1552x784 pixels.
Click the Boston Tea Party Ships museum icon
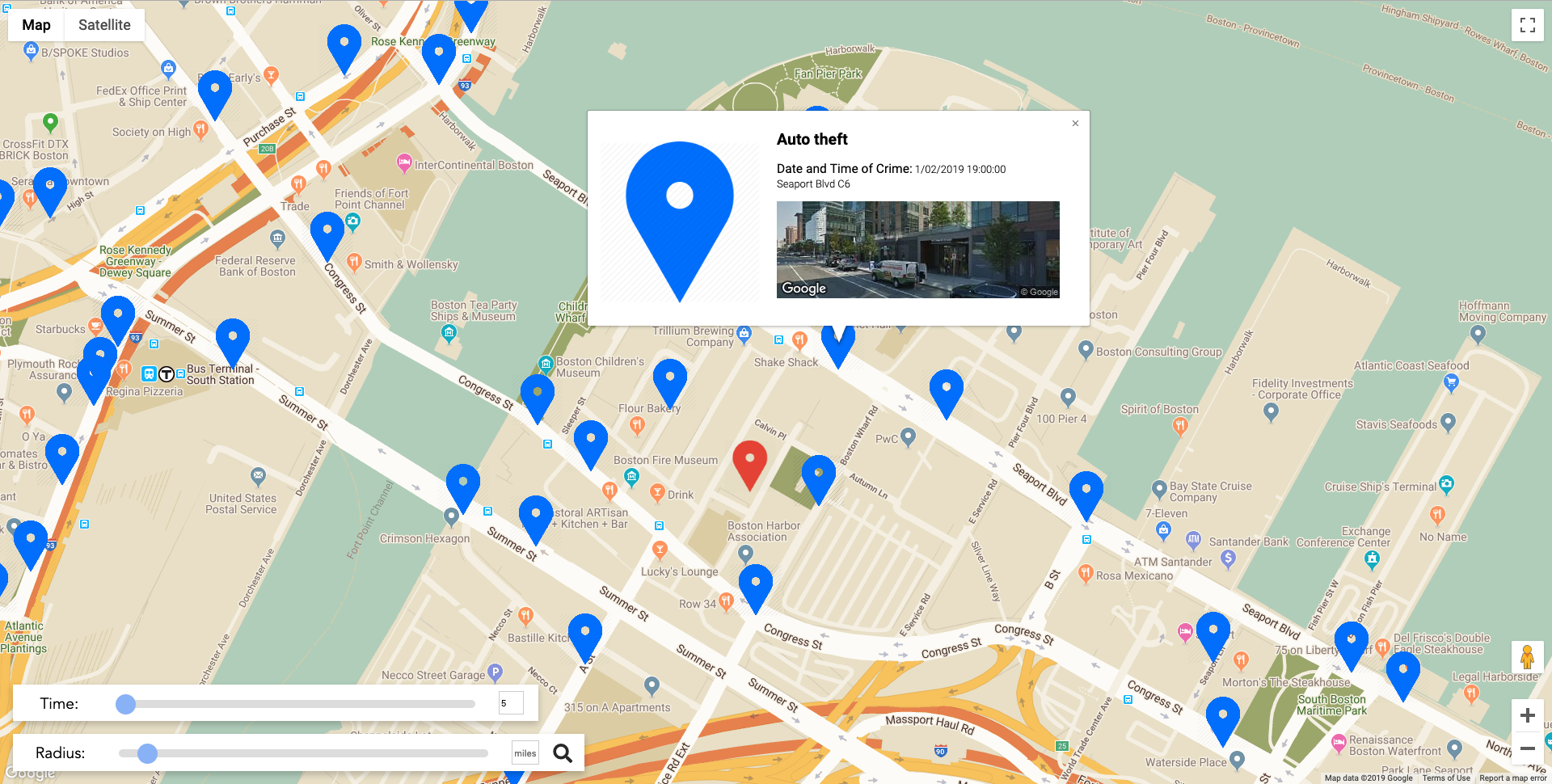449,334
